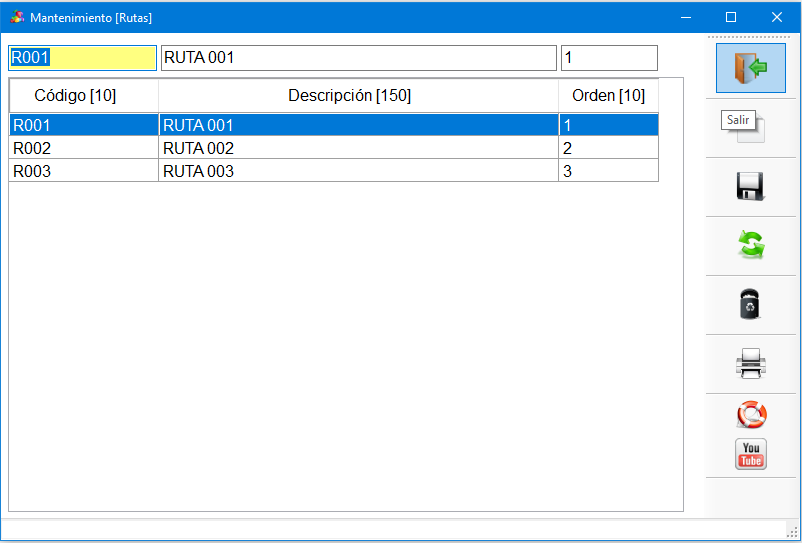802x543 pixels.
Task: Click the order value 3 cell
Action: 609,171
